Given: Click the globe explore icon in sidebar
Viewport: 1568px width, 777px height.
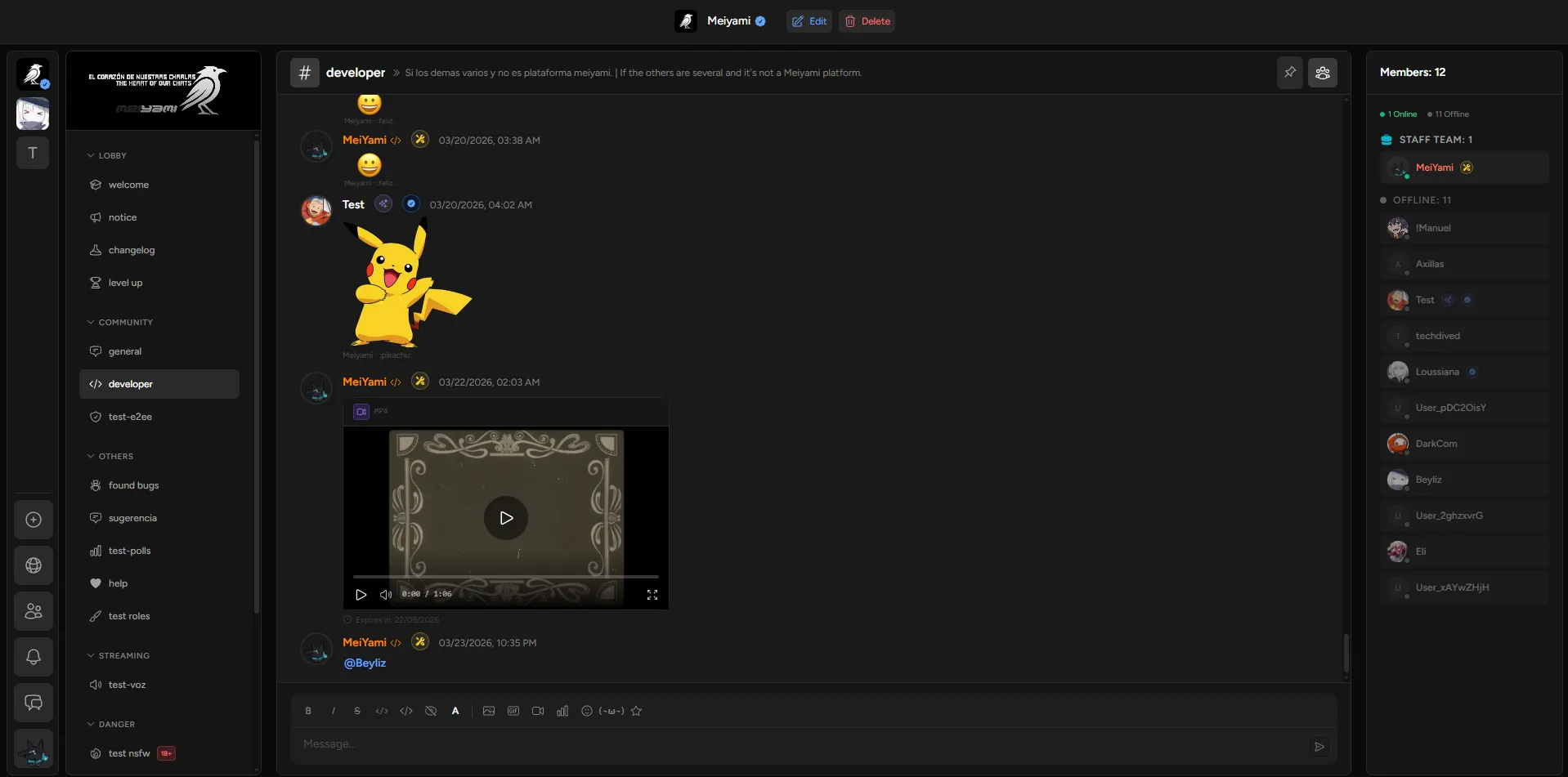Looking at the screenshot, I should 34,565.
